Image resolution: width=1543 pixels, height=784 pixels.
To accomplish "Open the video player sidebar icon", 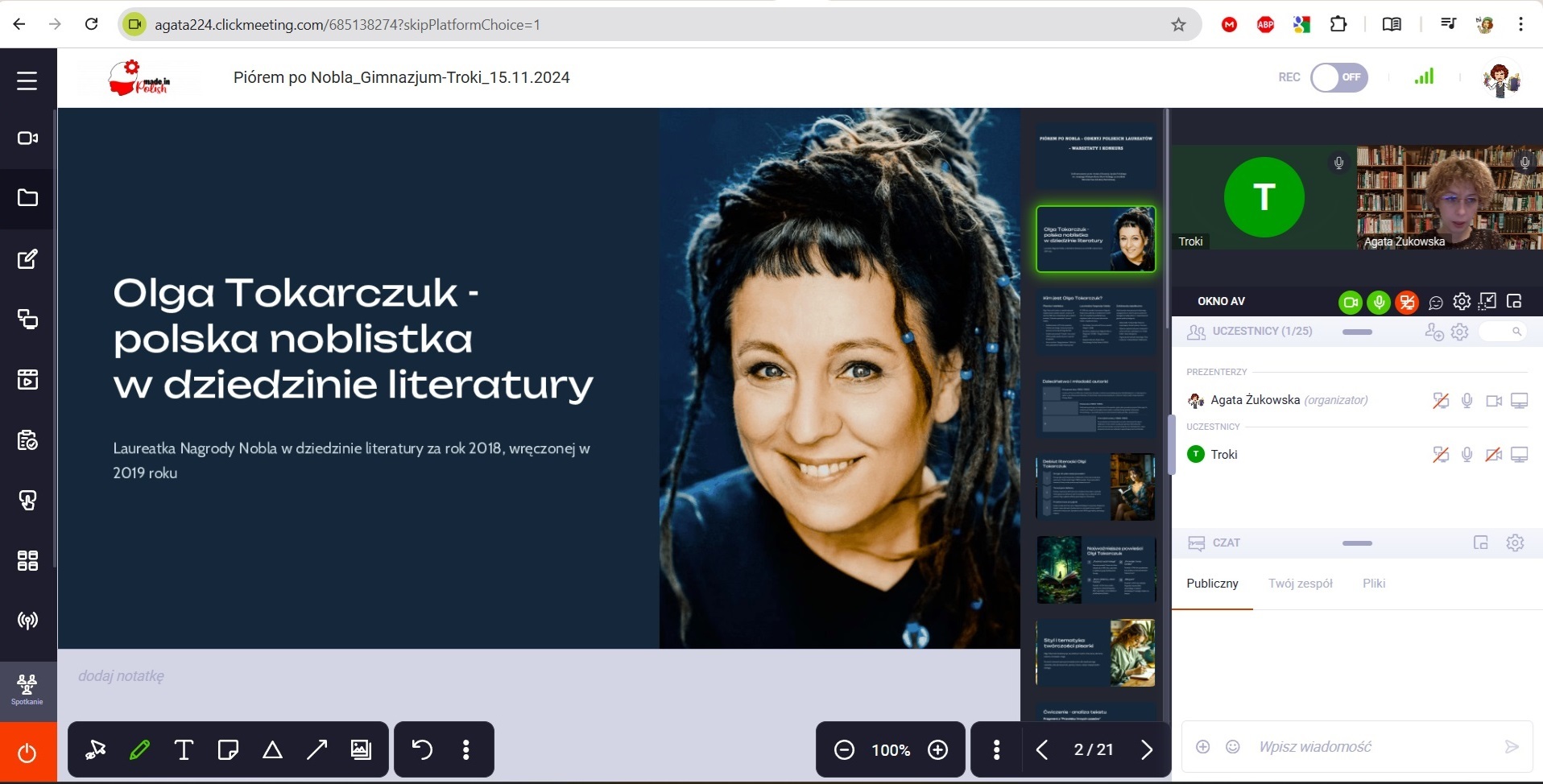I will pos(27,379).
